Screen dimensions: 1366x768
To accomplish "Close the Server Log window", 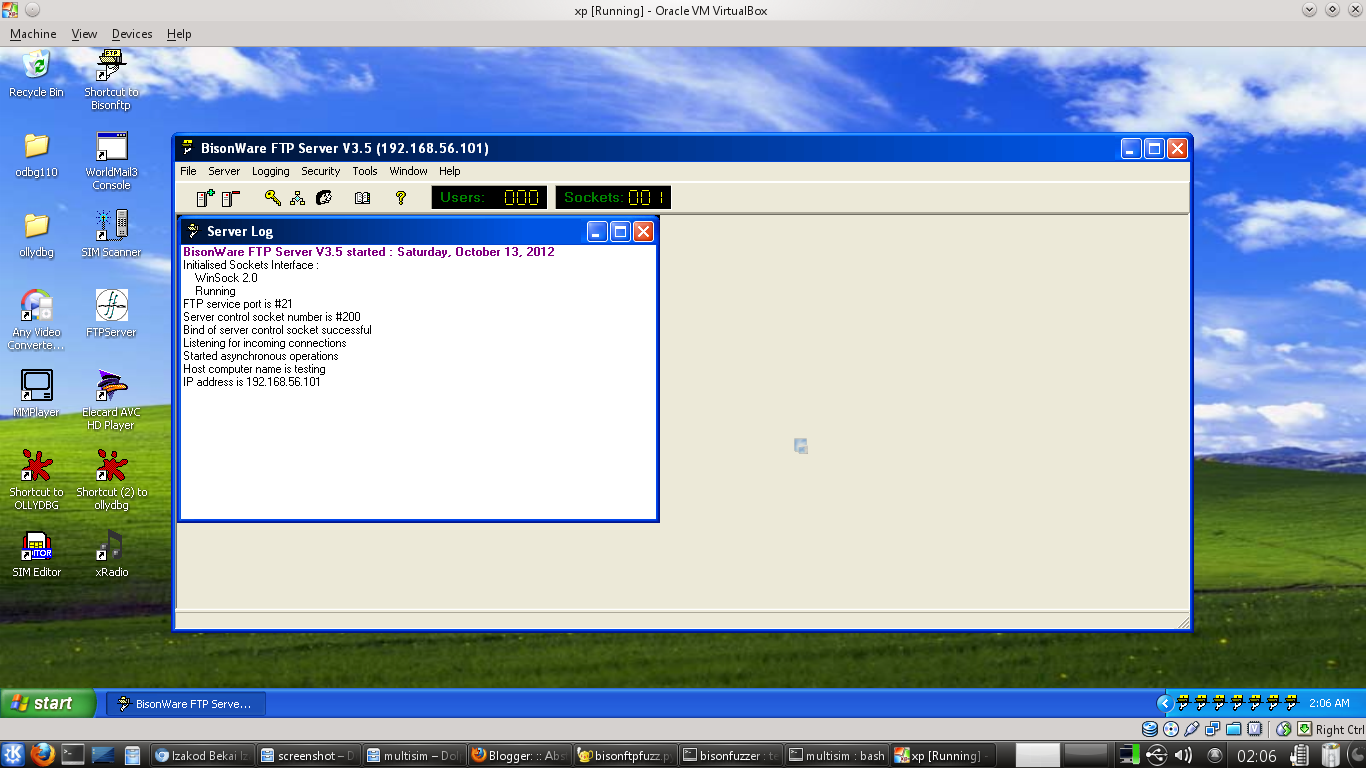I will point(643,232).
